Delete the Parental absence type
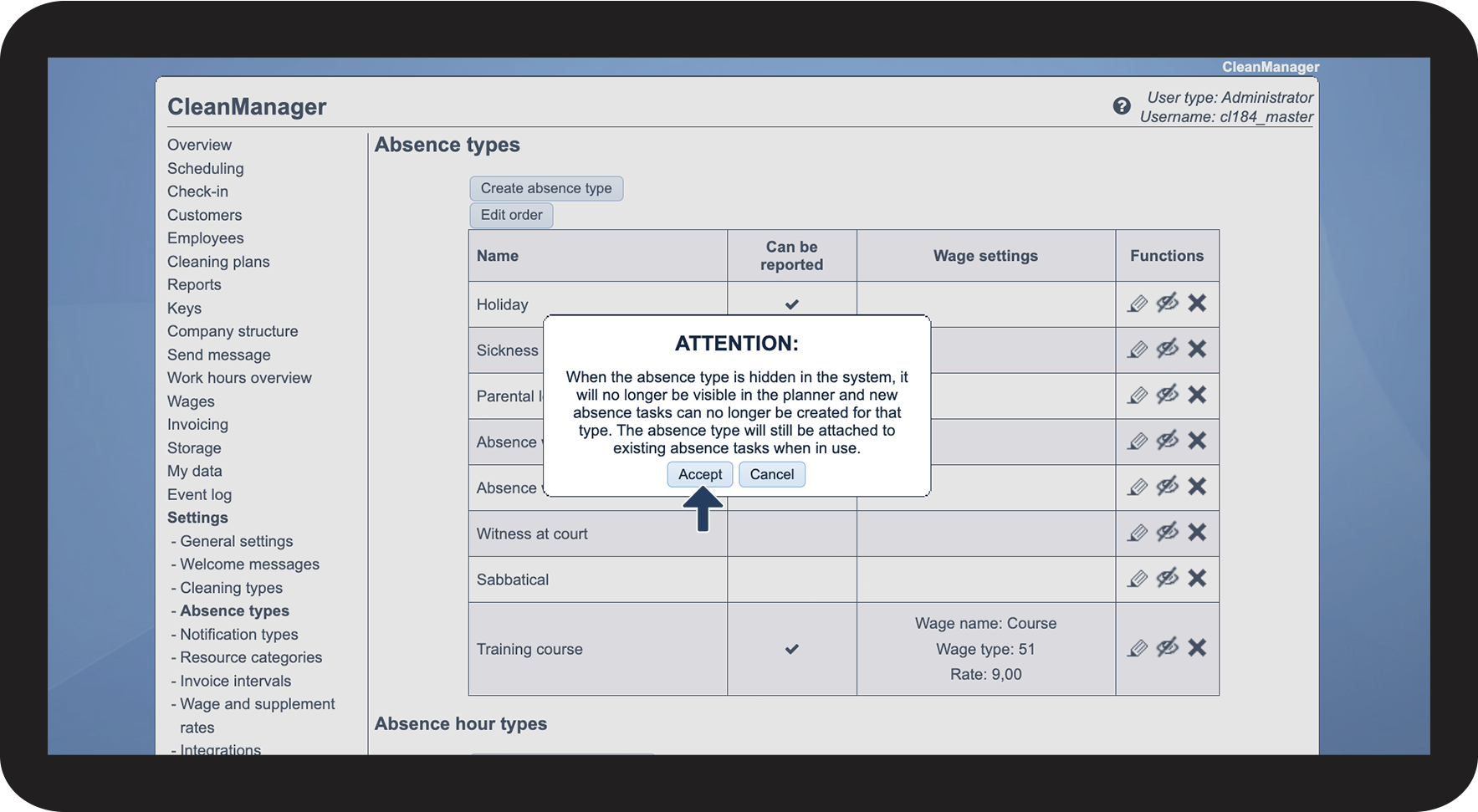The image size is (1478, 812). point(1197,395)
